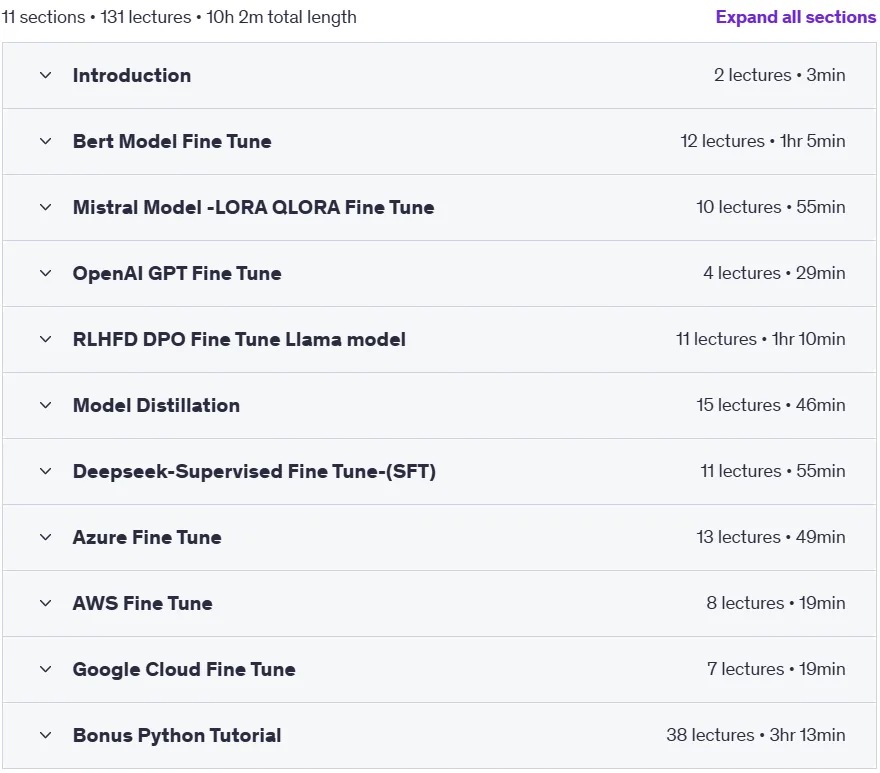
Task: Open the Introduction section title
Action: click(x=132, y=75)
